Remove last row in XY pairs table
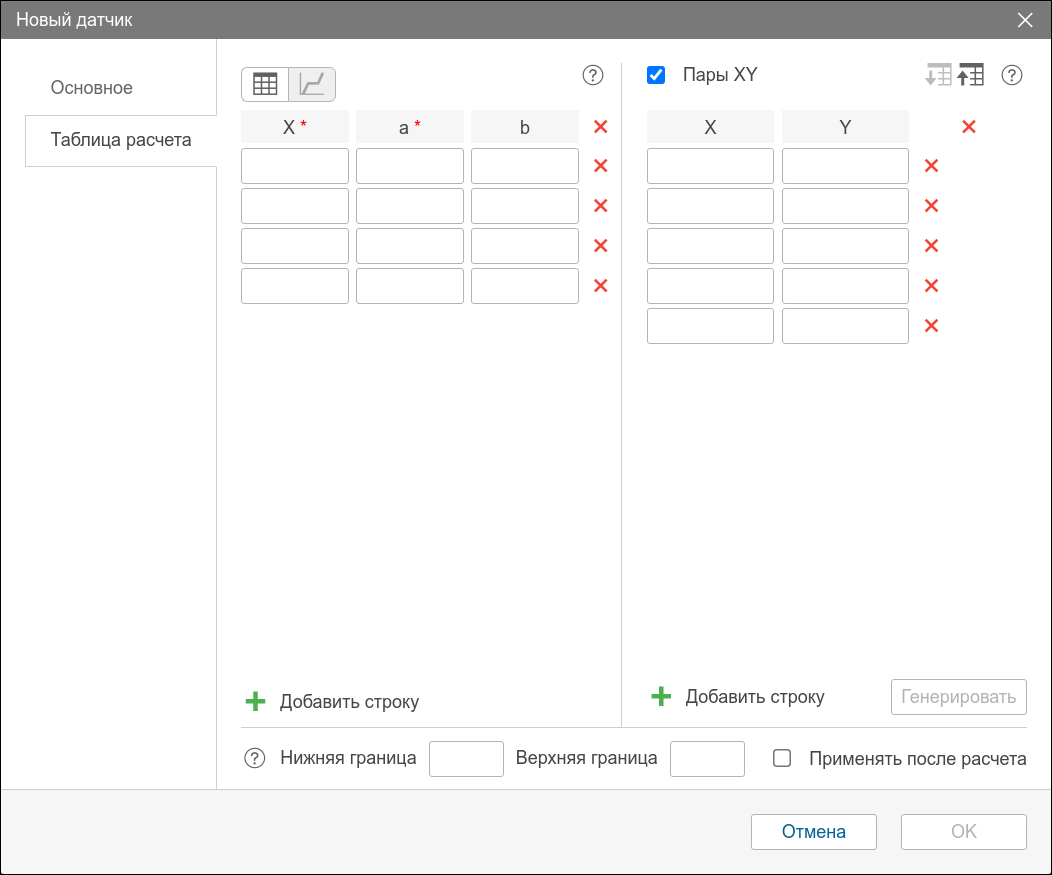The width and height of the screenshot is (1052, 875). (x=931, y=326)
